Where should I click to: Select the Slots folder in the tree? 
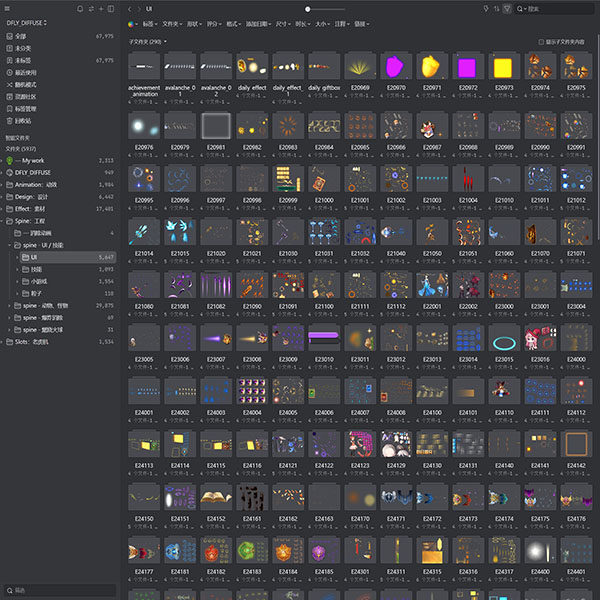(60, 342)
